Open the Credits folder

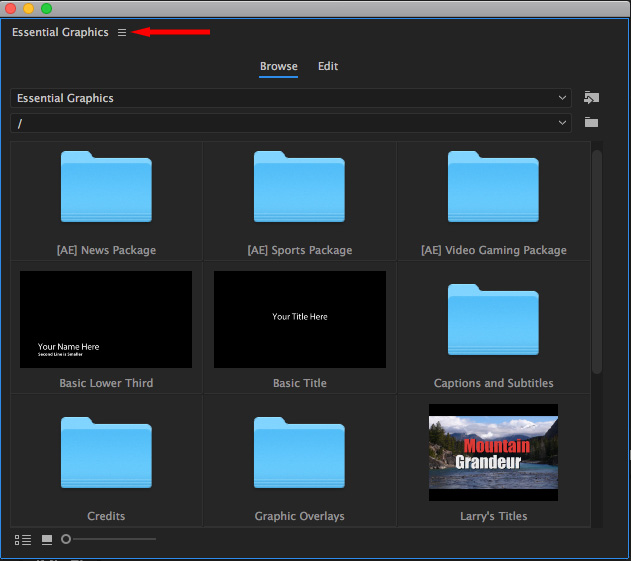point(106,452)
